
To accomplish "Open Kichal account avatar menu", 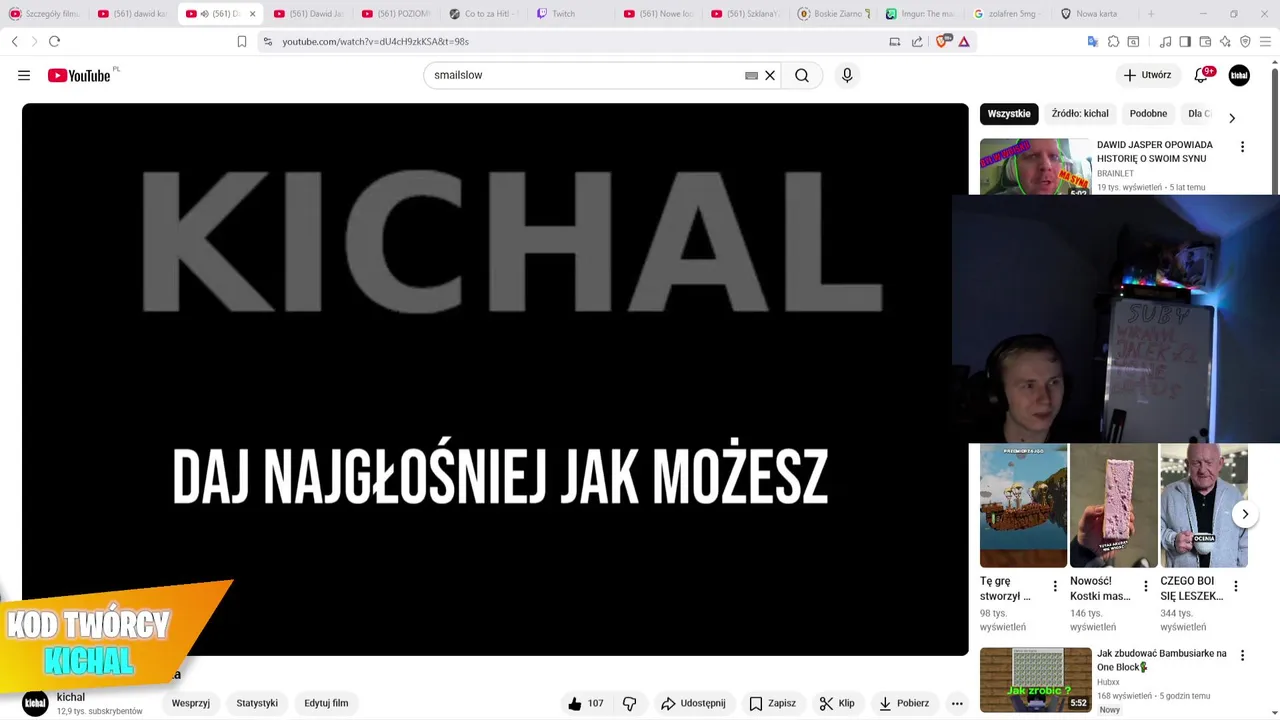I will point(1239,75).
